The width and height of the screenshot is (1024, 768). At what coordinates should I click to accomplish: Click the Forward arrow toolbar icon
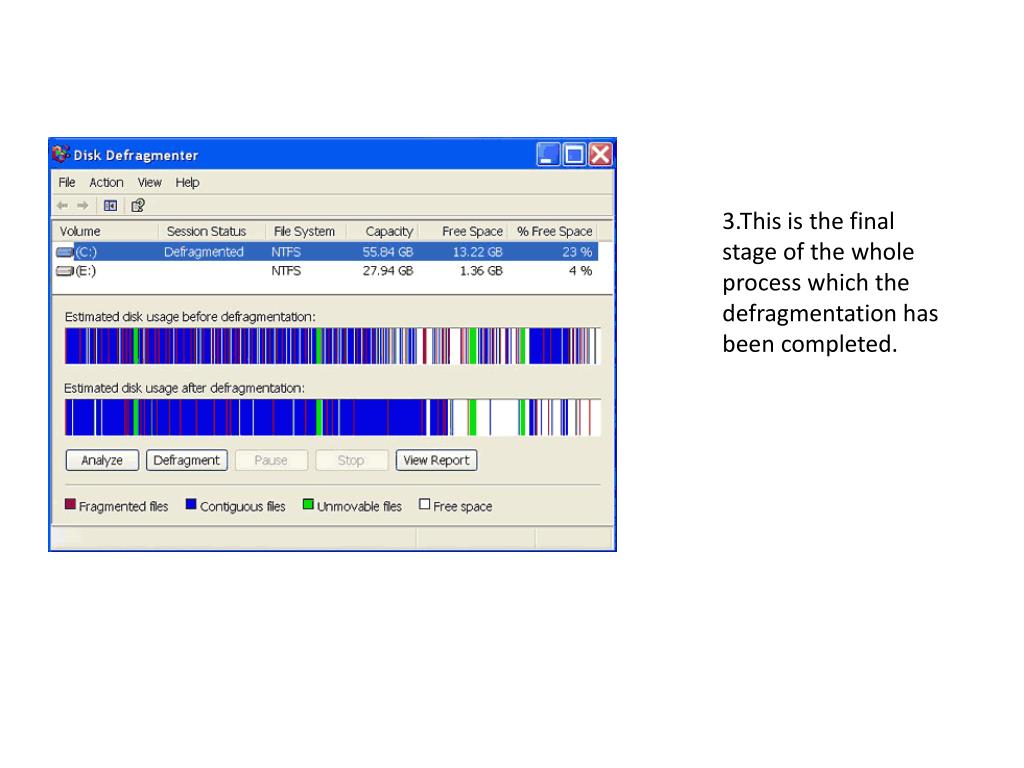pyautogui.click(x=82, y=206)
